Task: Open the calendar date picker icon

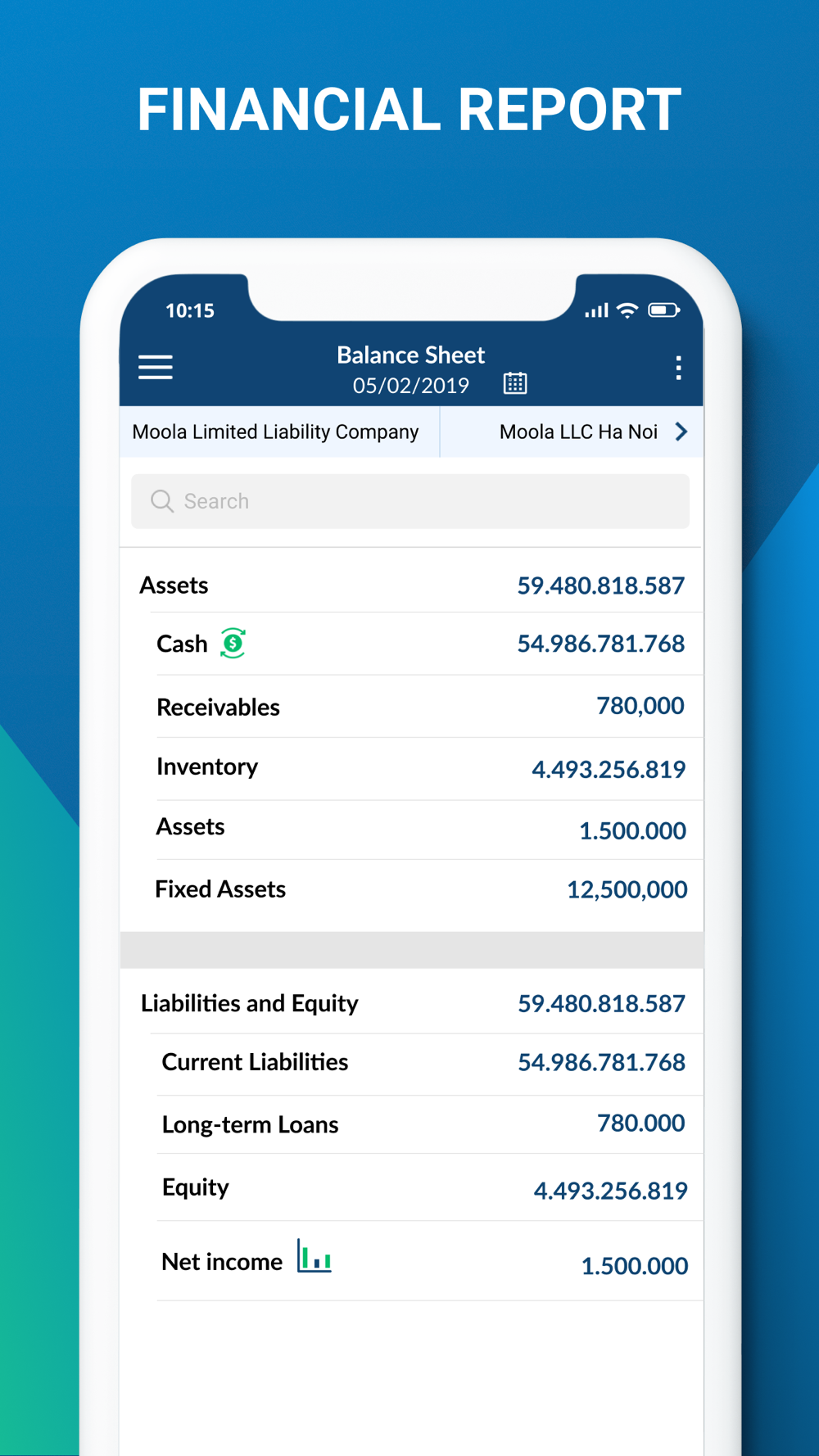Action: pos(515,383)
